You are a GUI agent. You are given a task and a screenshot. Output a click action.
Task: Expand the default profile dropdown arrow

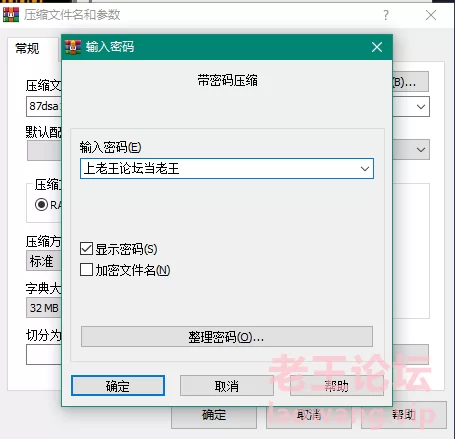pos(421,150)
